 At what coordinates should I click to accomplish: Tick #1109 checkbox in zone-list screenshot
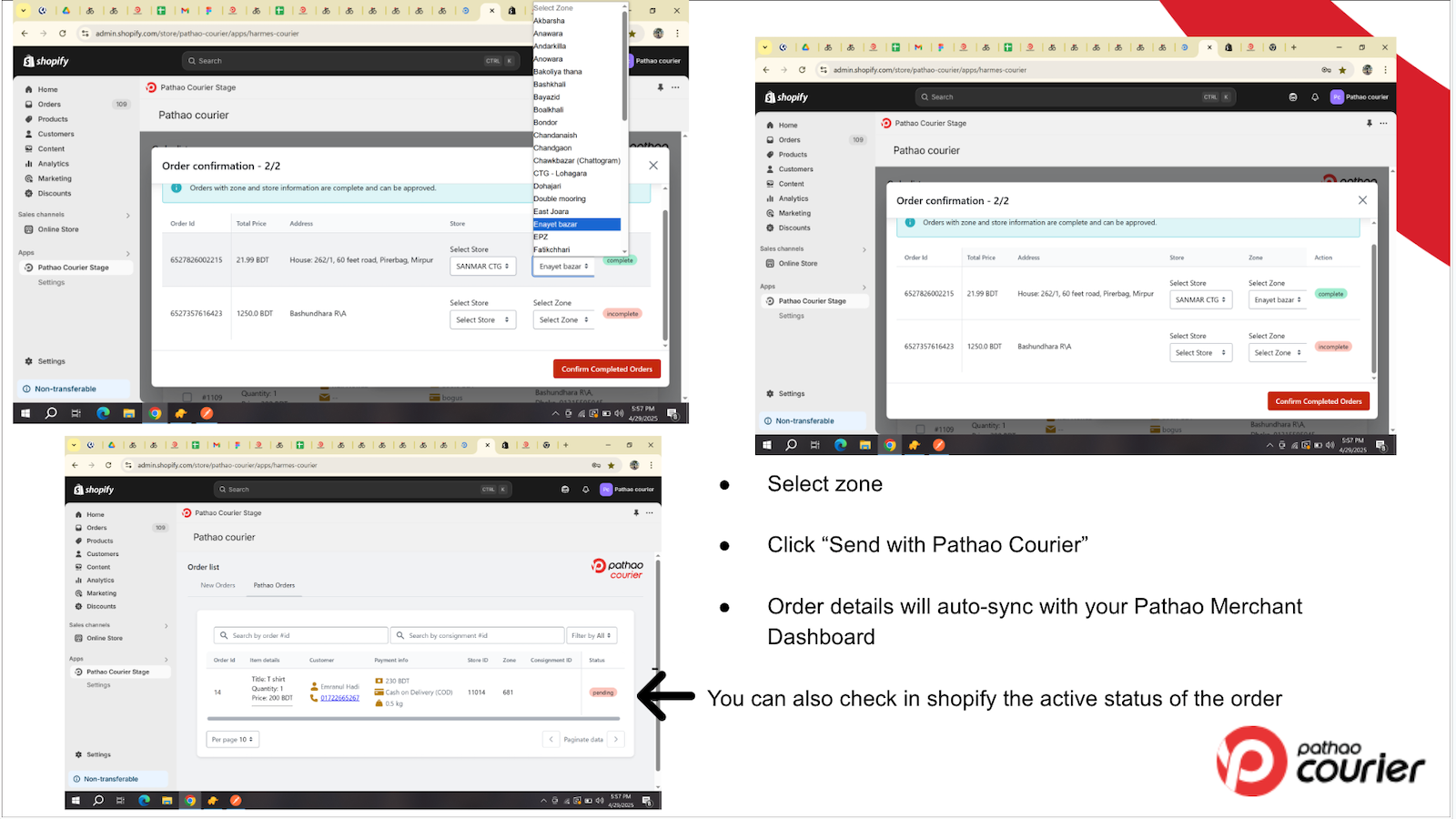[x=187, y=397]
